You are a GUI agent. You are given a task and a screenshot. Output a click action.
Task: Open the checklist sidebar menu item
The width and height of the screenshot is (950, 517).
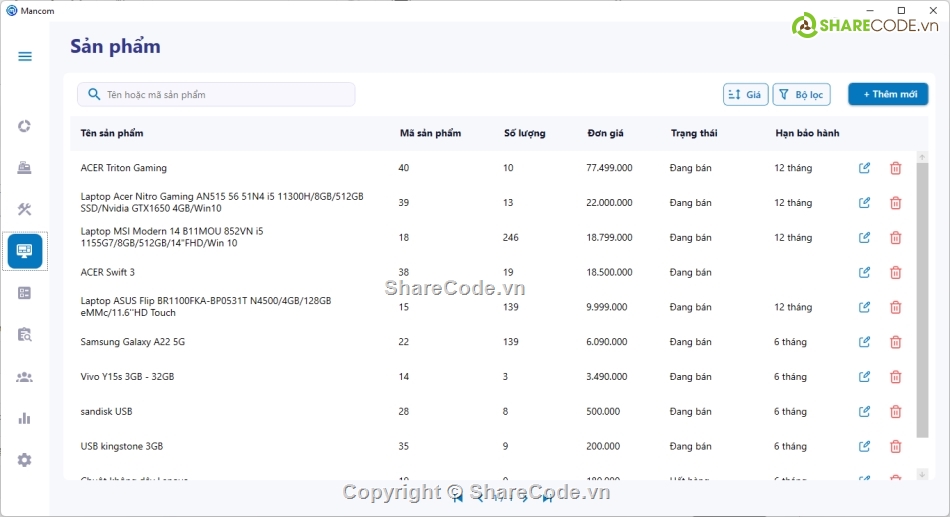[x=25, y=293]
